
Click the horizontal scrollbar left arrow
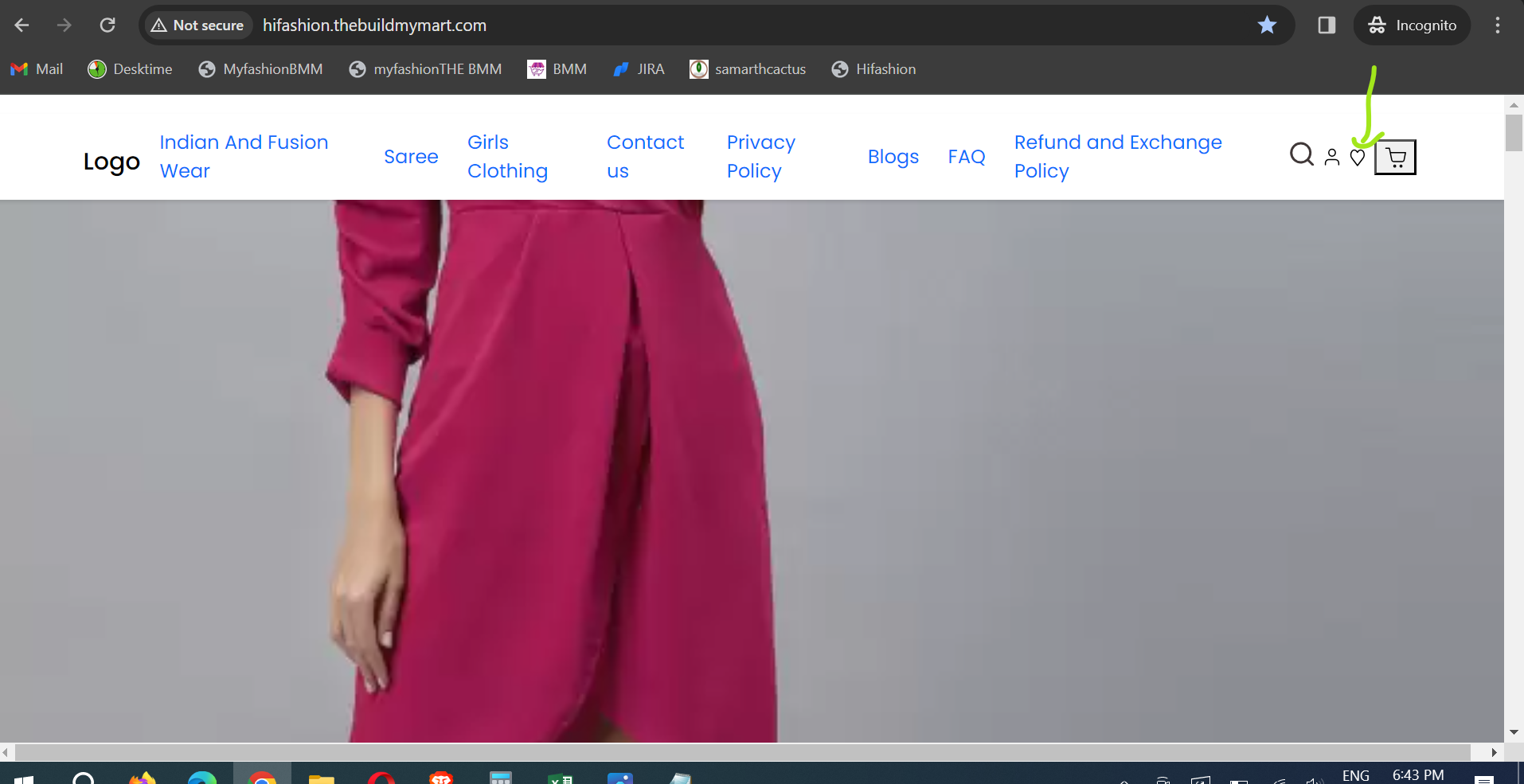tap(6, 752)
